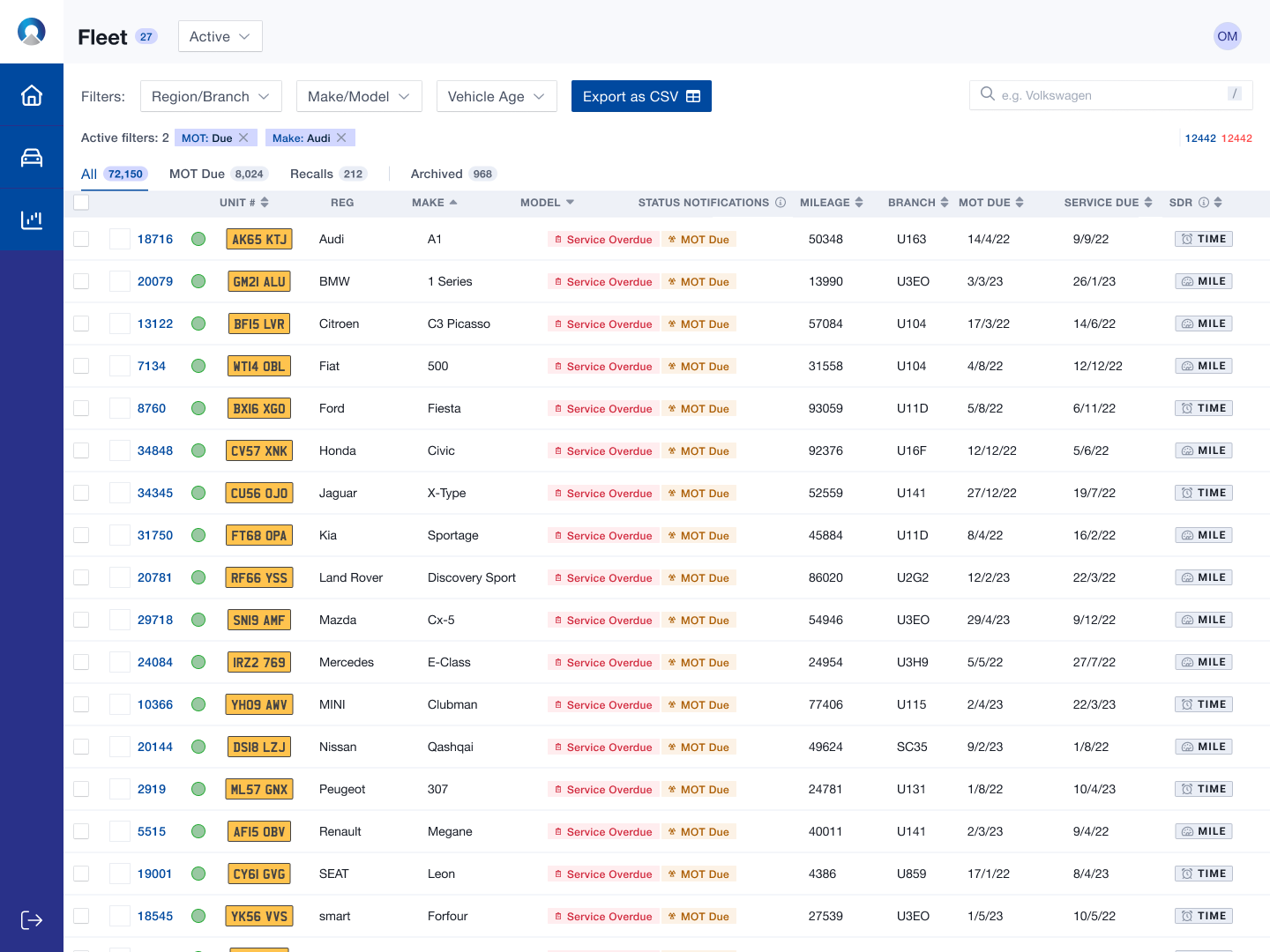Open the Region/Branch filter dropdown

click(x=211, y=96)
